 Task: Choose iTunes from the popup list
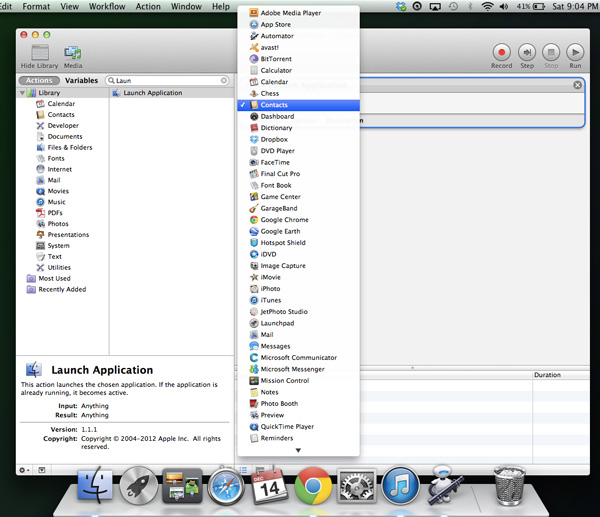[x=298, y=300]
